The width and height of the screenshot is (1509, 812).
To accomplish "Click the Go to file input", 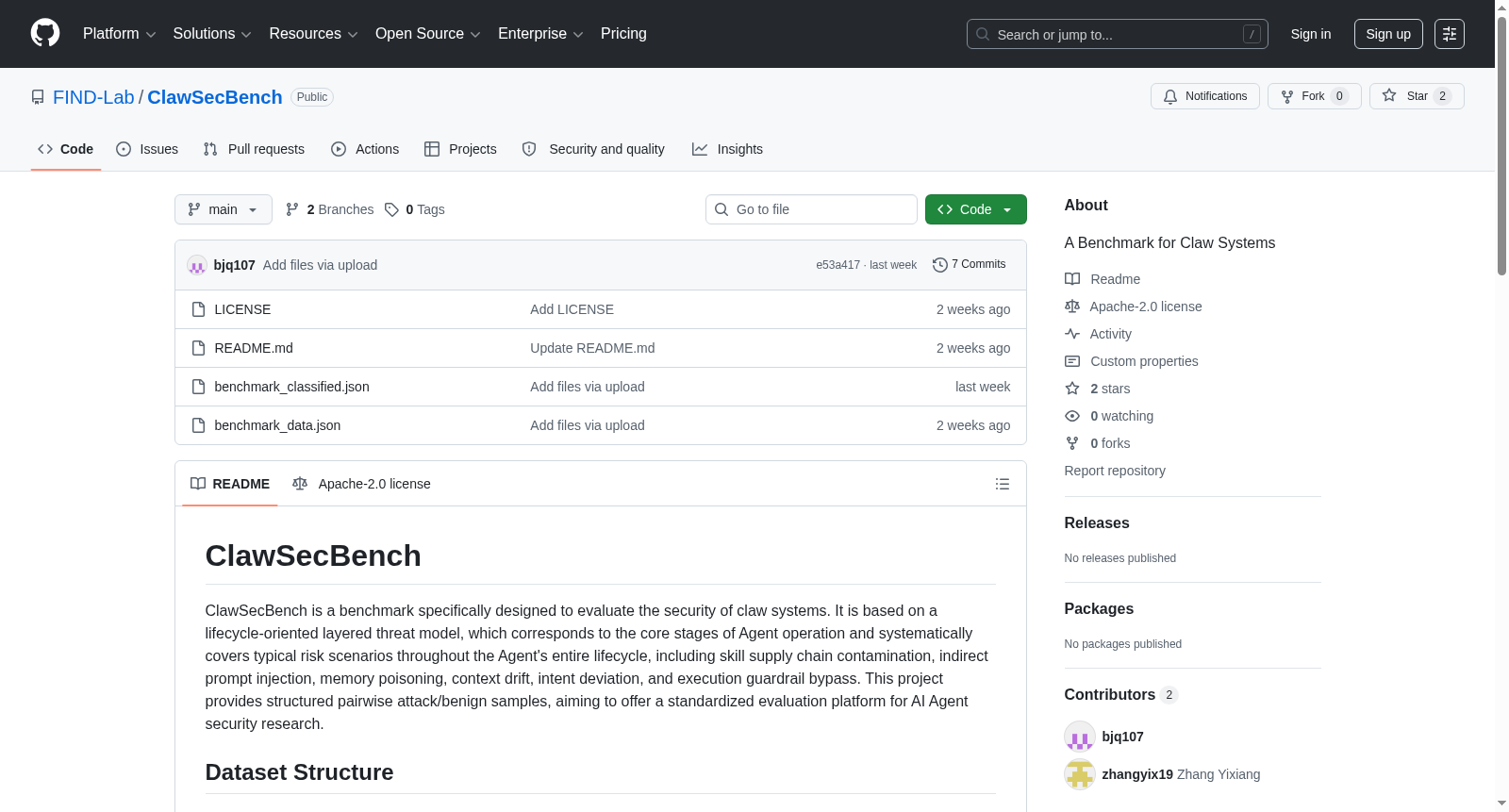I will point(811,209).
